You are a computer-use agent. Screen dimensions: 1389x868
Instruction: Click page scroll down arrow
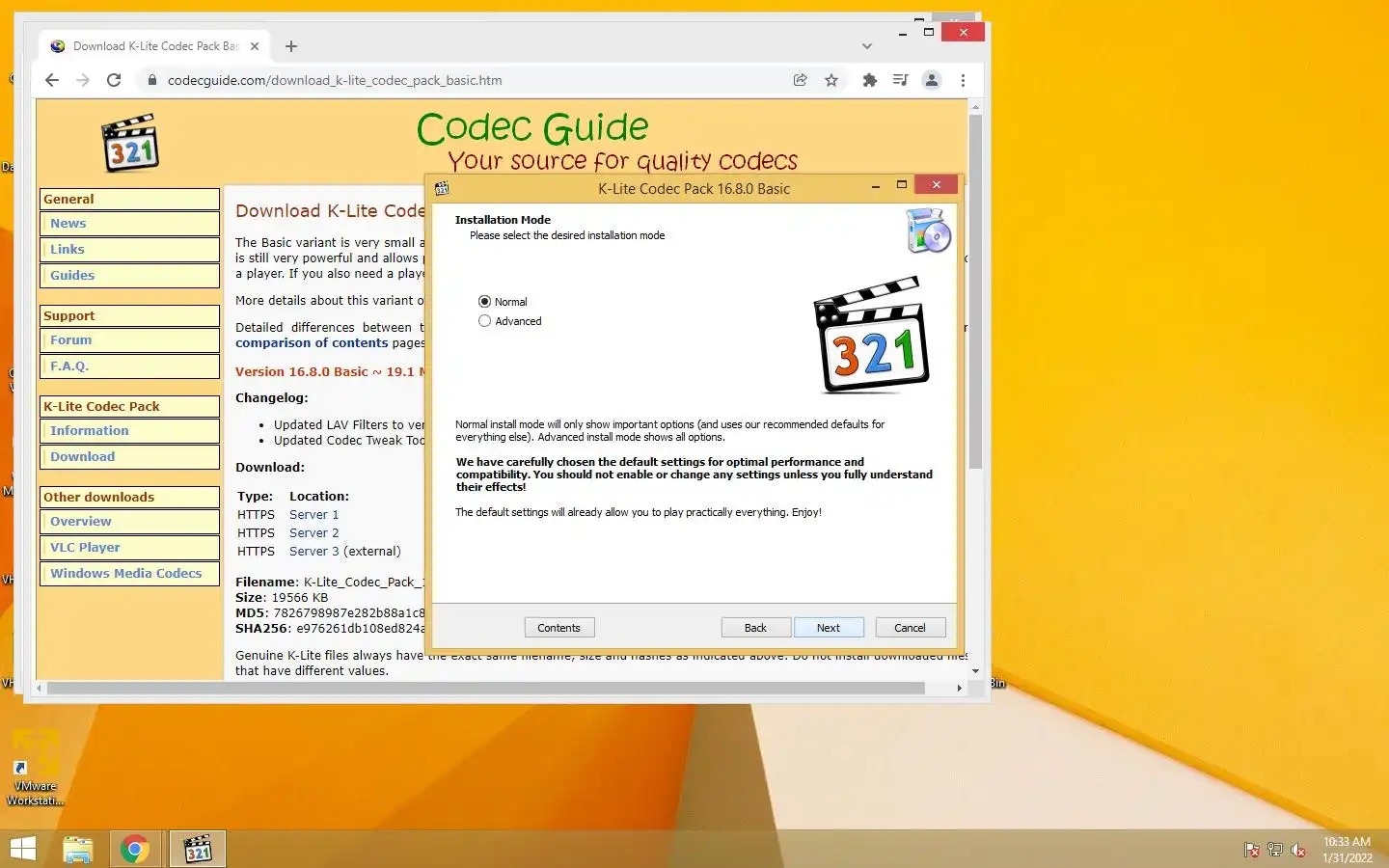pyautogui.click(x=975, y=671)
